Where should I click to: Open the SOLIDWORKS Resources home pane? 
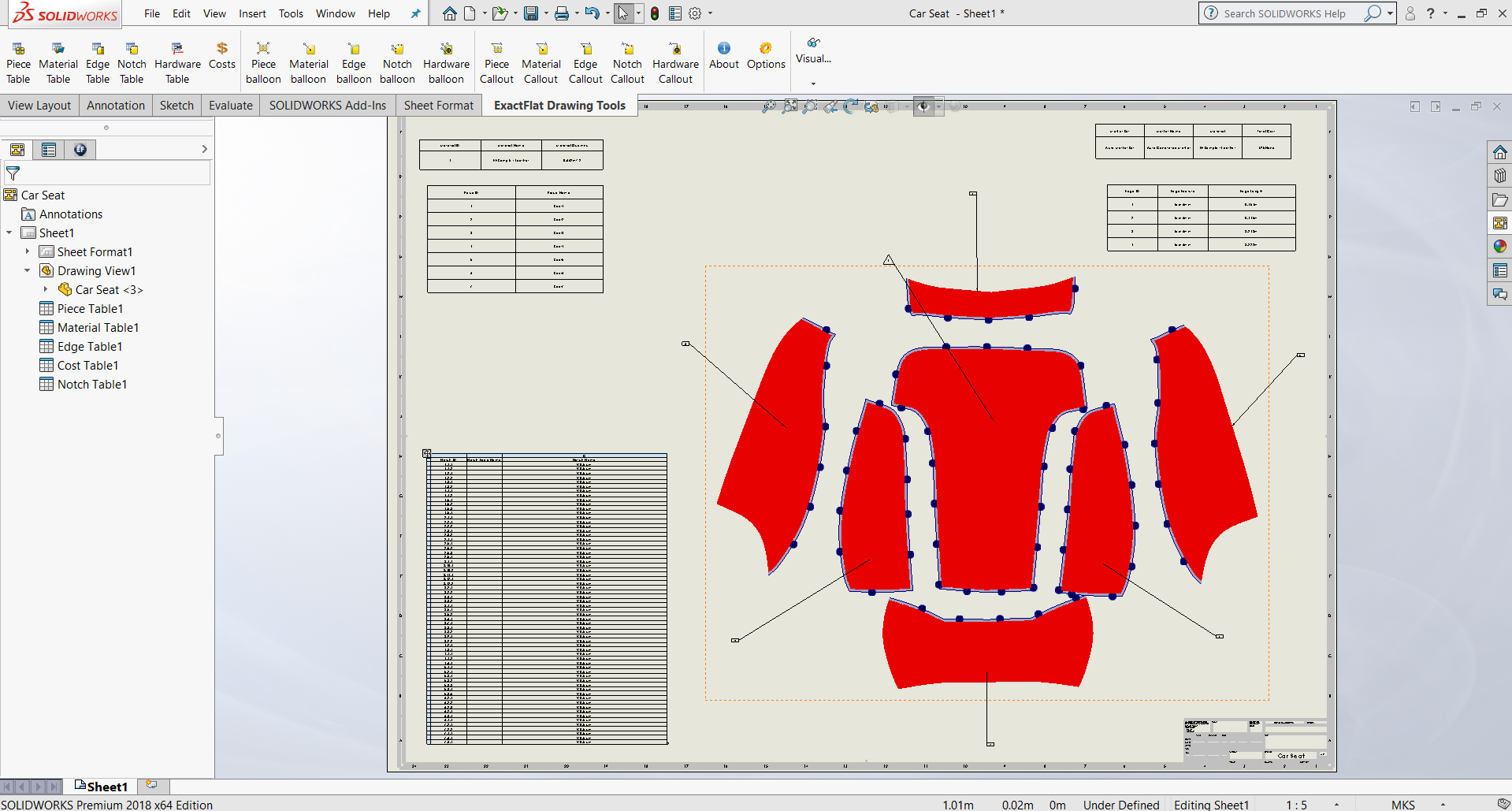[x=1499, y=152]
